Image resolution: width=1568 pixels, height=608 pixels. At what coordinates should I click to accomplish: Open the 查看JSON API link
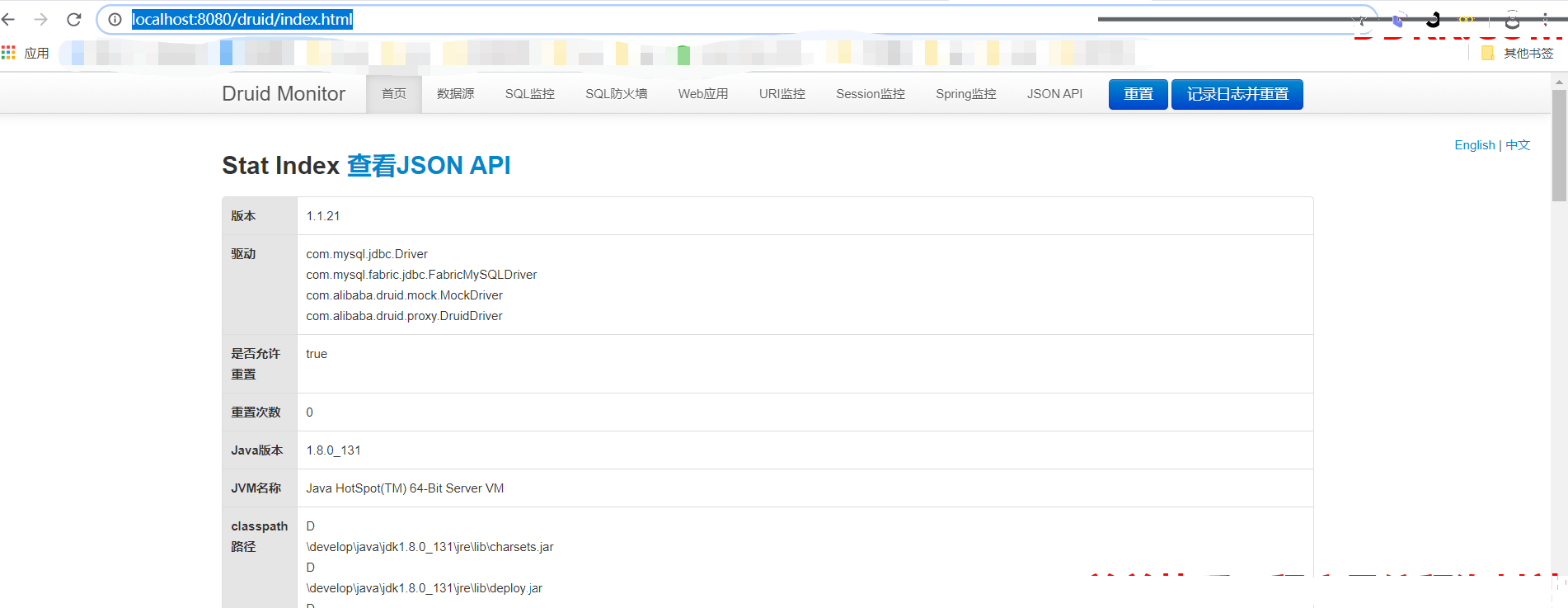coord(429,165)
